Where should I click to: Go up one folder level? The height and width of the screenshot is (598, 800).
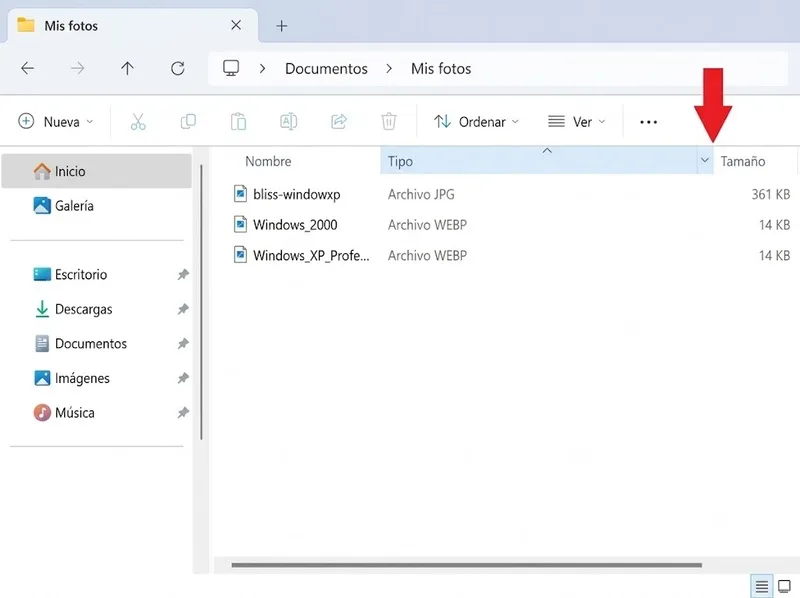point(128,68)
